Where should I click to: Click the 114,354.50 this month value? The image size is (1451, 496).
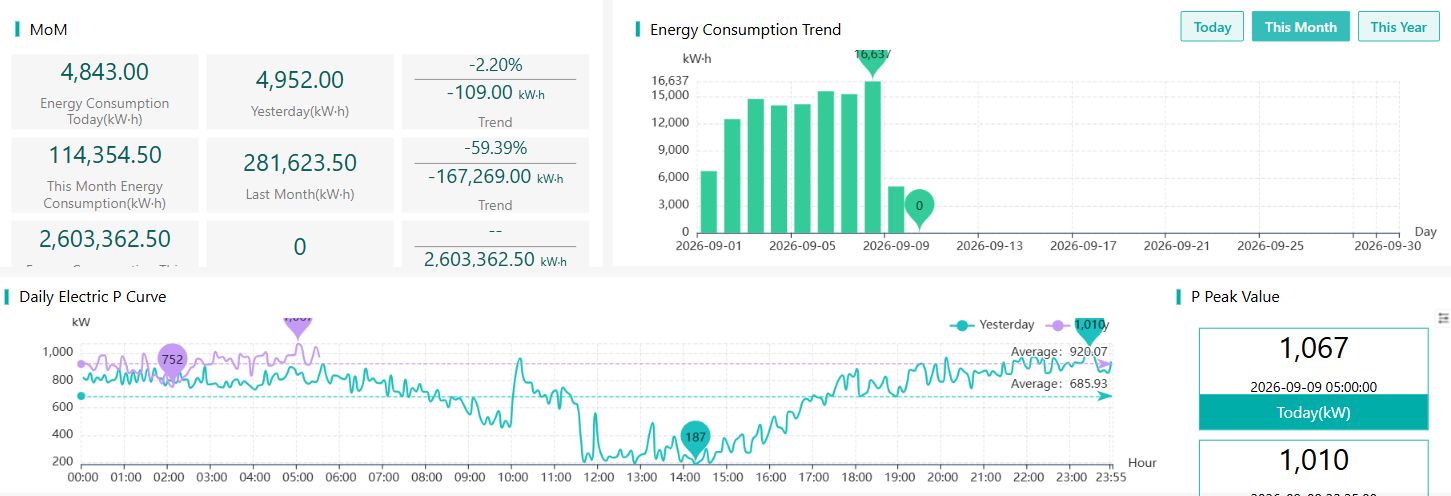click(105, 155)
